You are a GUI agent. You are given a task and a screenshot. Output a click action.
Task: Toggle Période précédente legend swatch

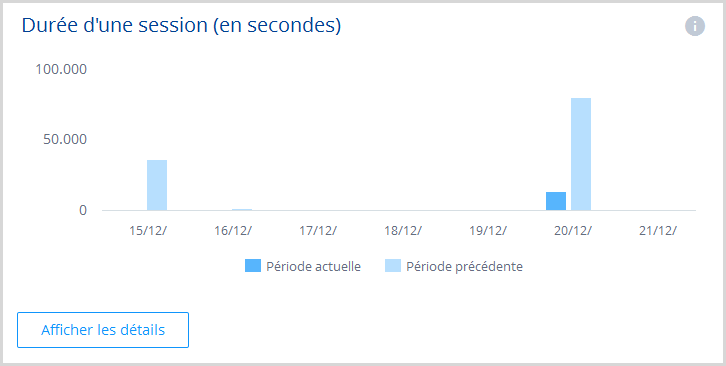coord(393,266)
